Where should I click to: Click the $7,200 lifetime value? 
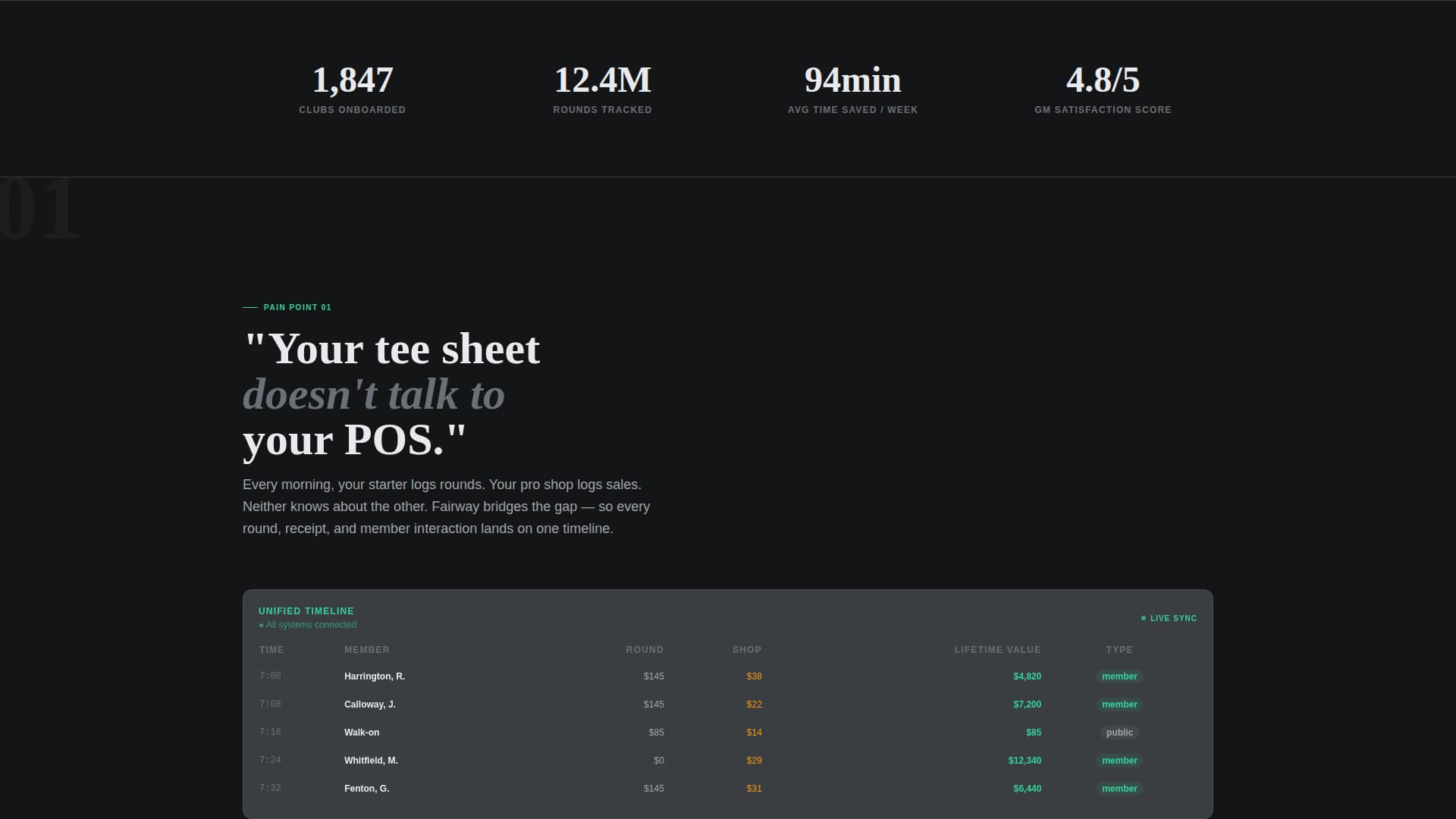(x=1028, y=704)
